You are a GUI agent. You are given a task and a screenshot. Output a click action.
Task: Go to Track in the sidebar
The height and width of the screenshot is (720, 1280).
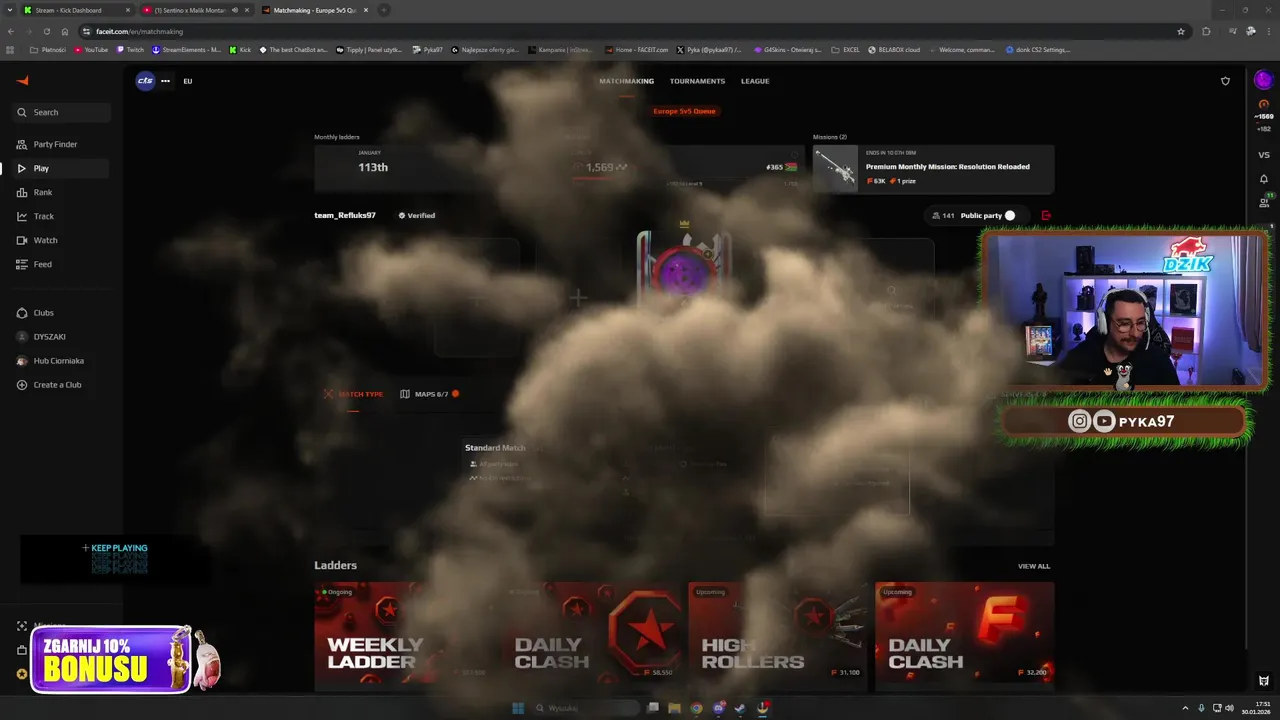tap(62, 216)
